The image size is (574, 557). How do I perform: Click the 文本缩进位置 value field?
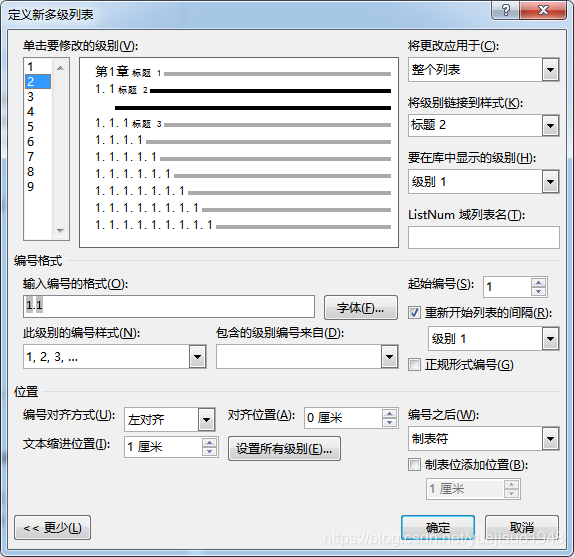(163, 447)
